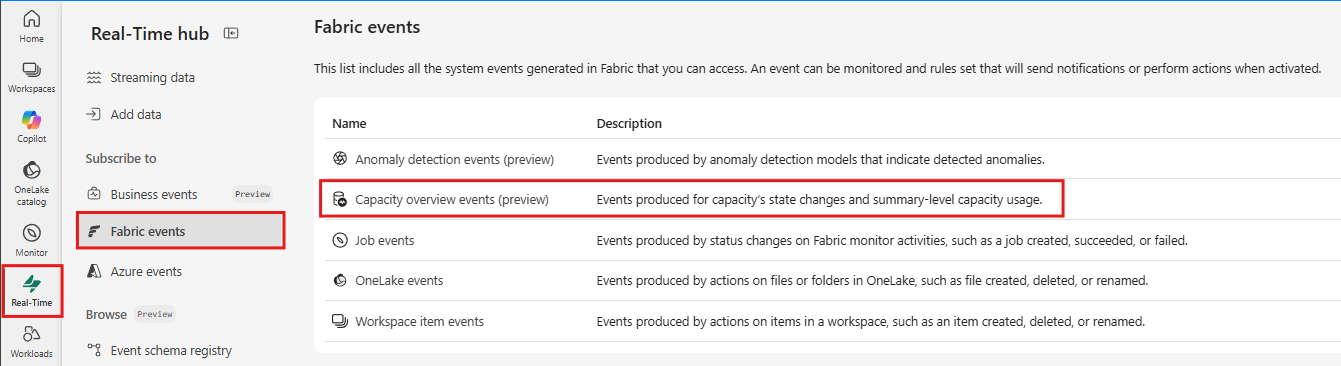This screenshot has width=1341, height=366.
Task: Click the Real-Time hub title
Action: (x=150, y=33)
